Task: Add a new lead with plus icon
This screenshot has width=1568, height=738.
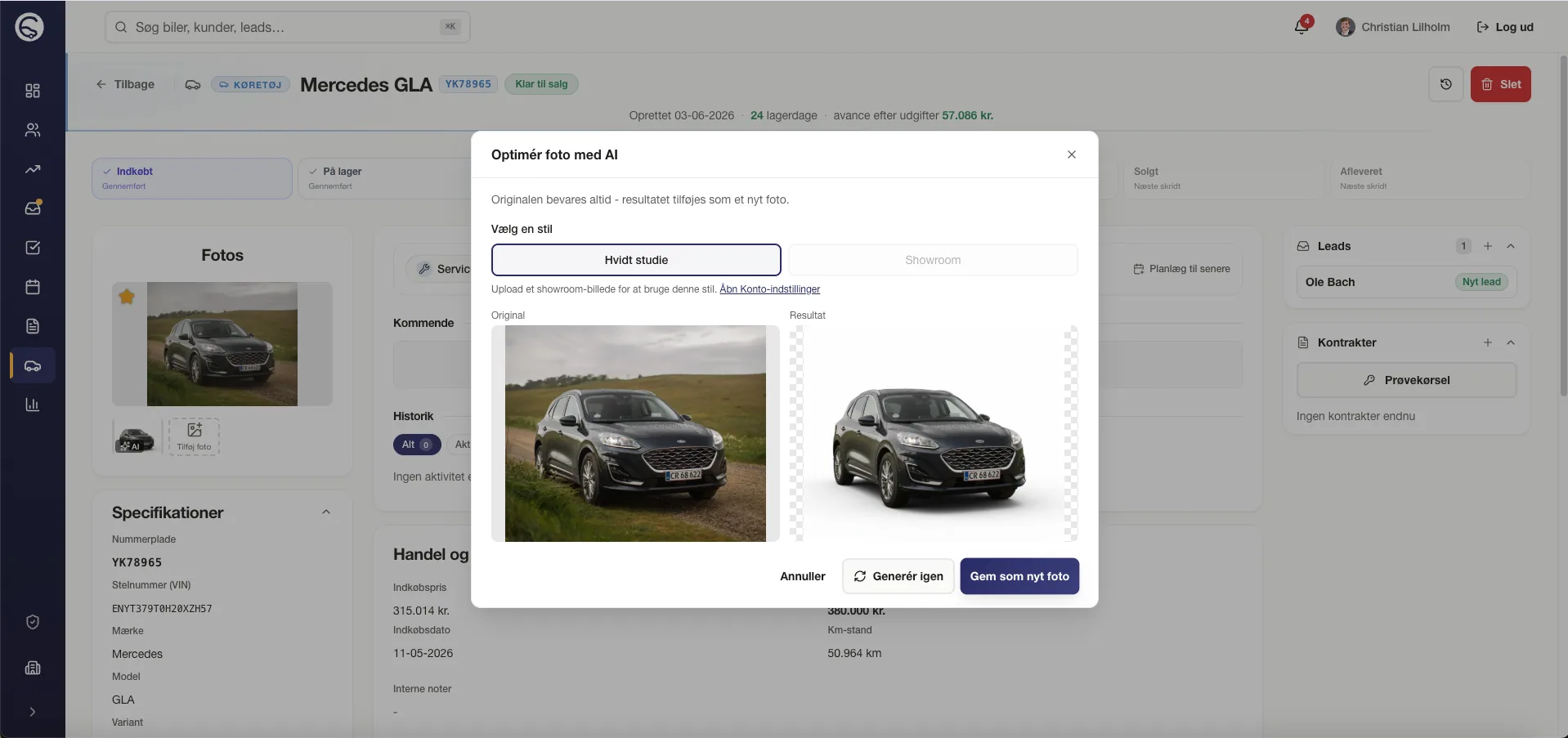Action: point(1488,246)
